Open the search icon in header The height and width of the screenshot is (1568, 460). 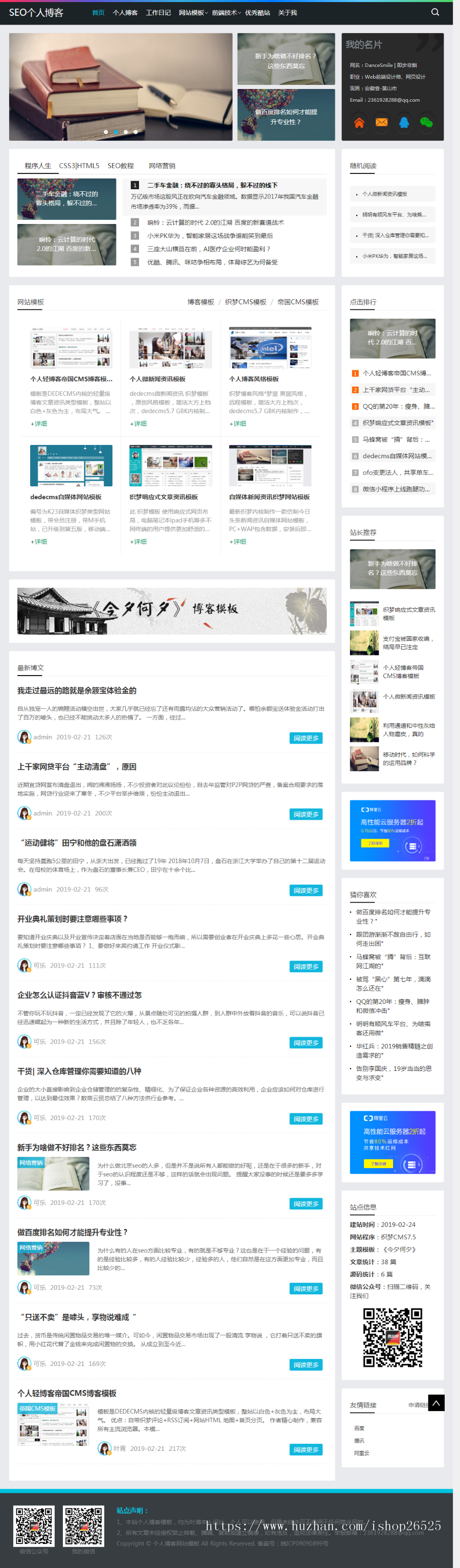coord(435,12)
